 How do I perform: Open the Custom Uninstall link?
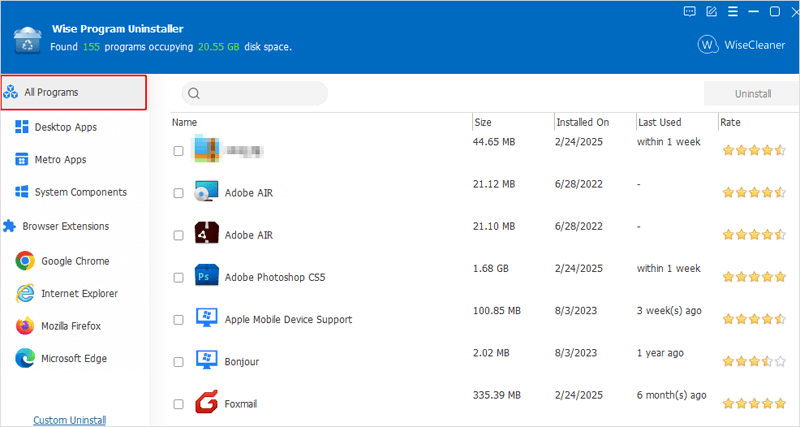(70, 420)
